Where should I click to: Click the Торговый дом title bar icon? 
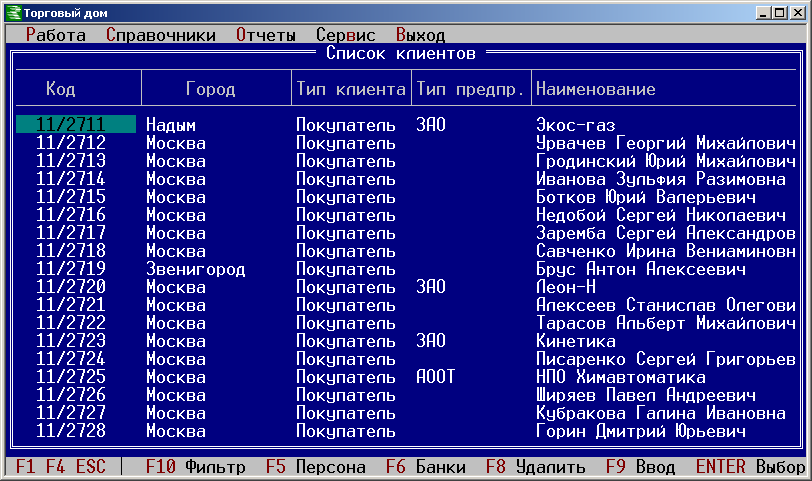click(13, 13)
